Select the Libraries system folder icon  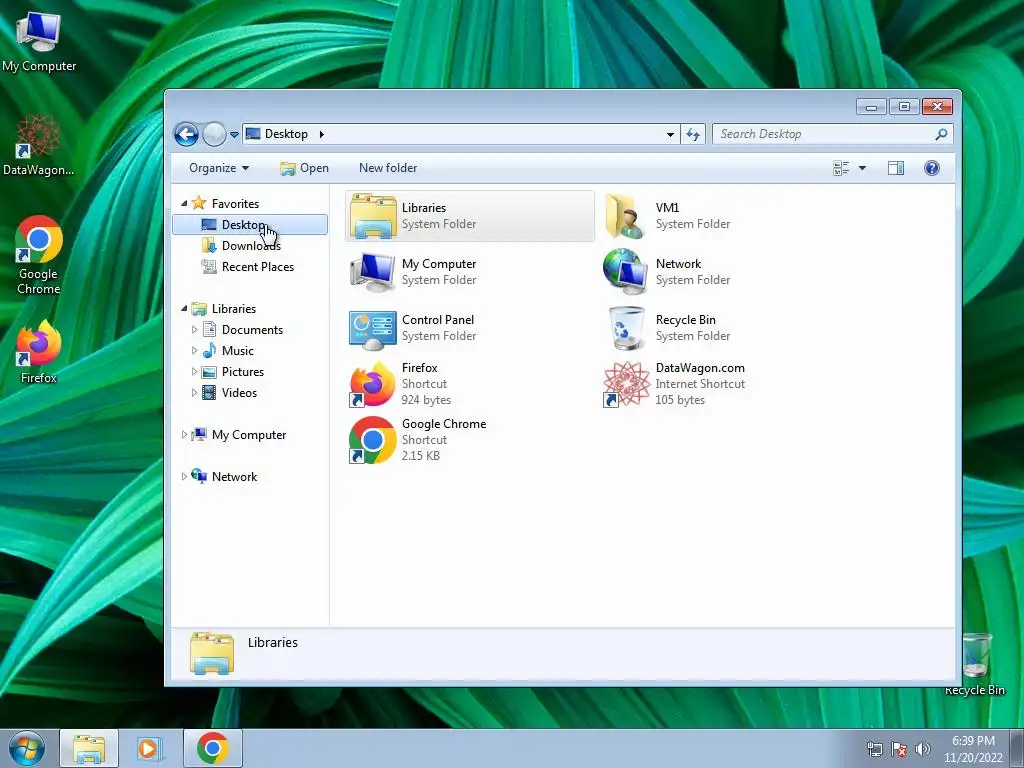pyautogui.click(x=372, y=216)
